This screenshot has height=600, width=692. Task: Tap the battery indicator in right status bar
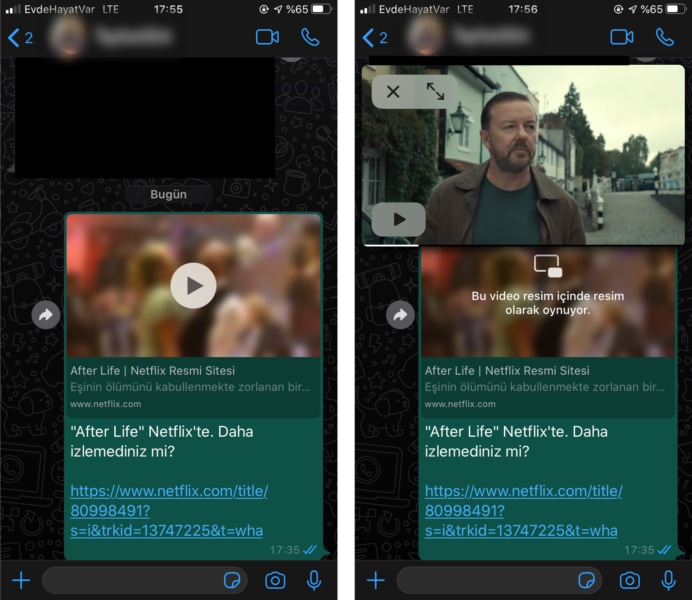676,9
